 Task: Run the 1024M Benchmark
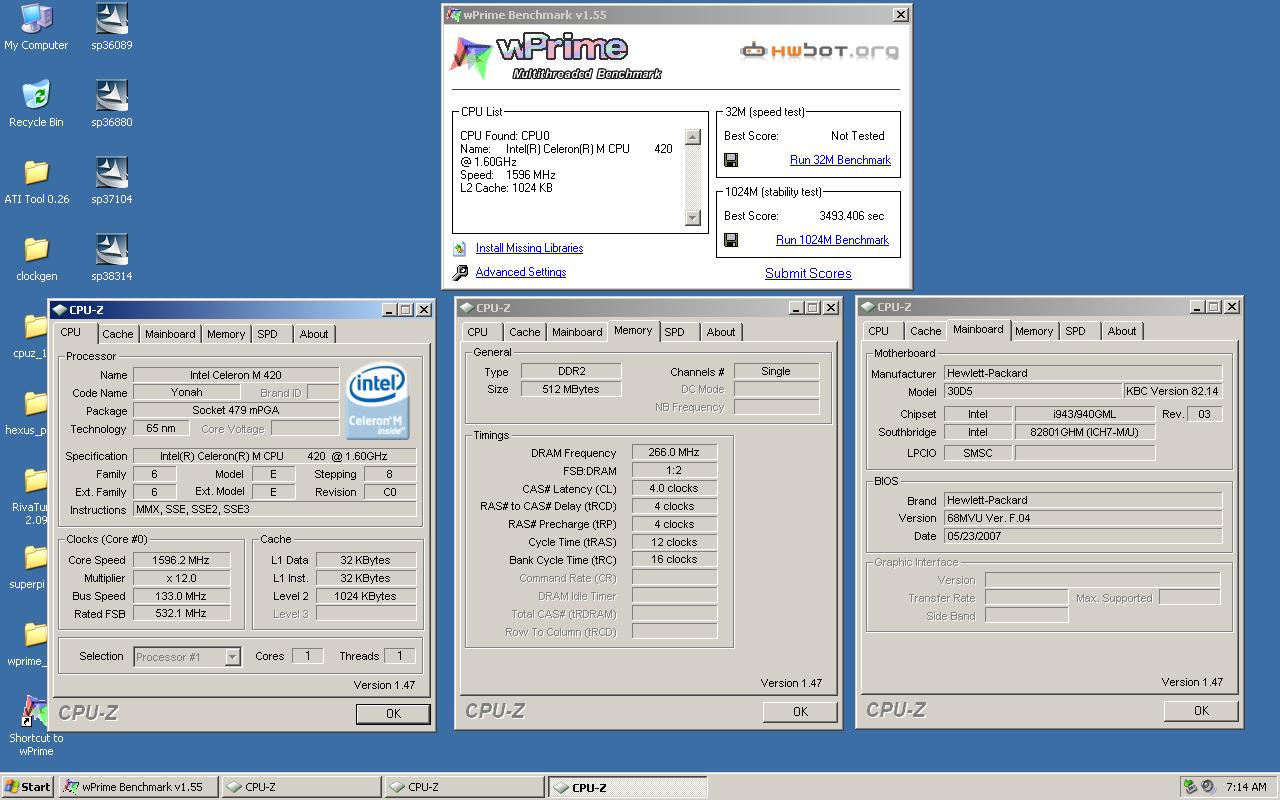click(832, 240)
